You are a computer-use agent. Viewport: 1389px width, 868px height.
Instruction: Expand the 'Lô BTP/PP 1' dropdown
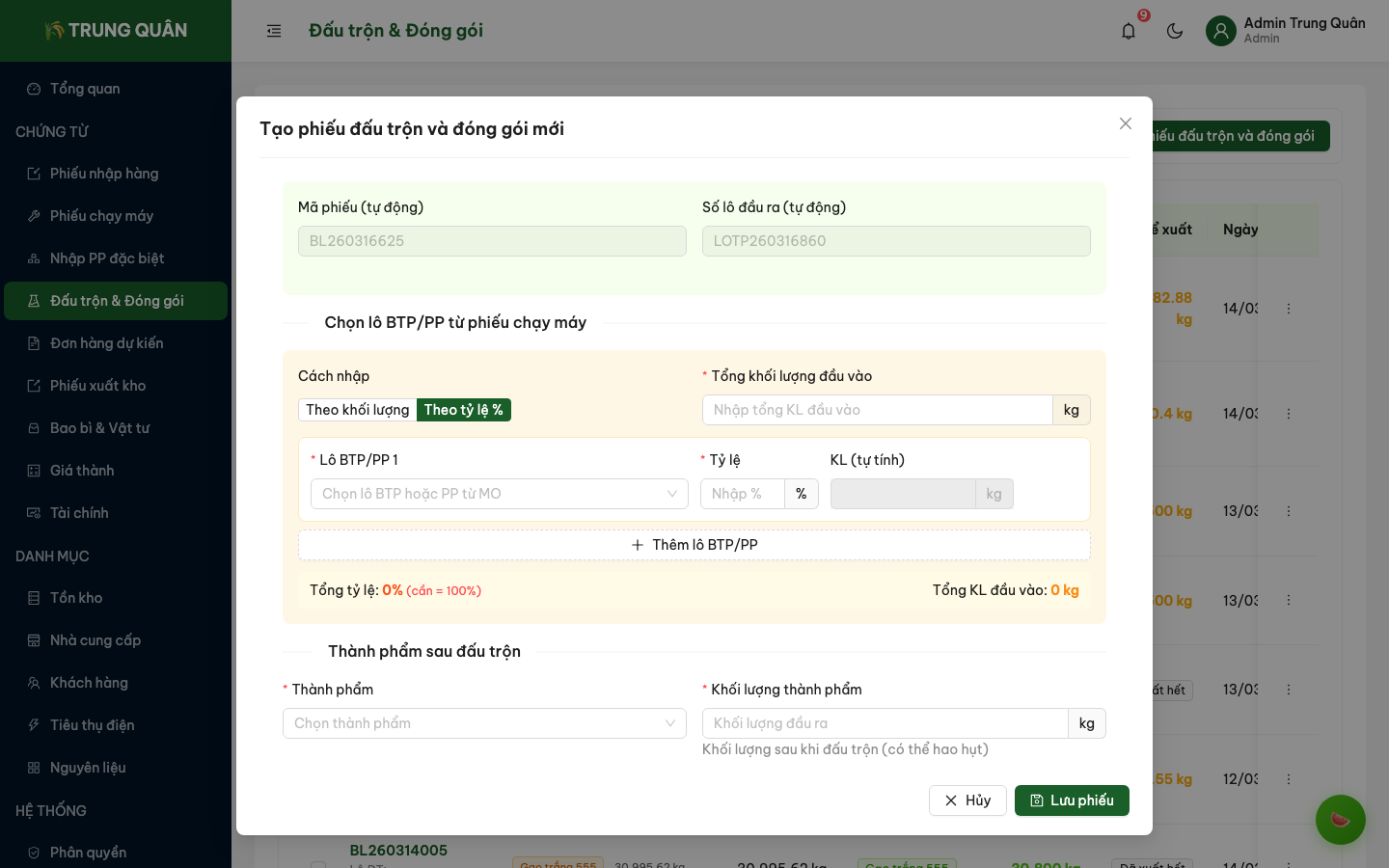pyautogui.click(x=499, y=494)
